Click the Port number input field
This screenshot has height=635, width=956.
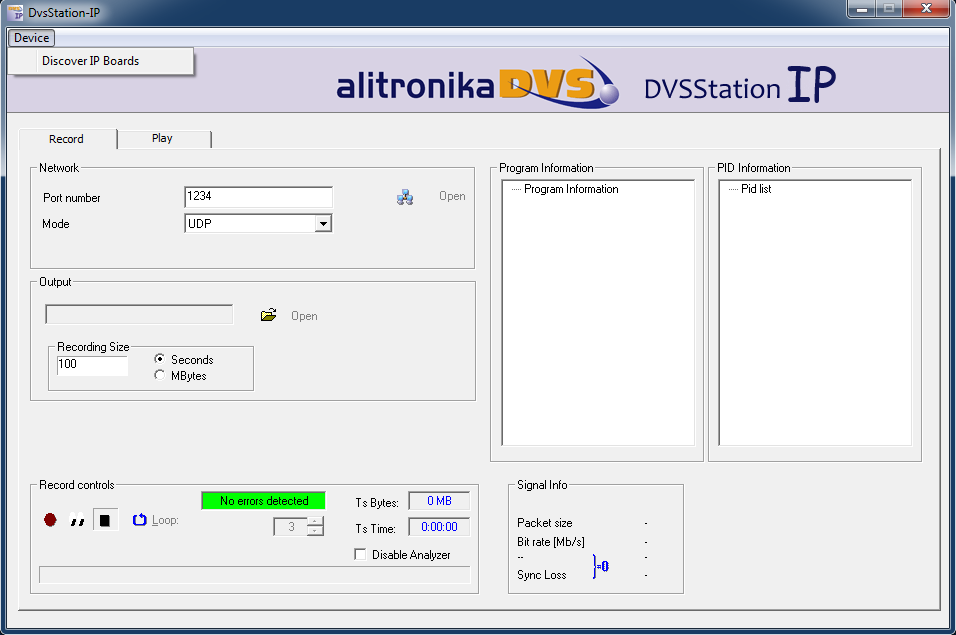pos(258,197)
